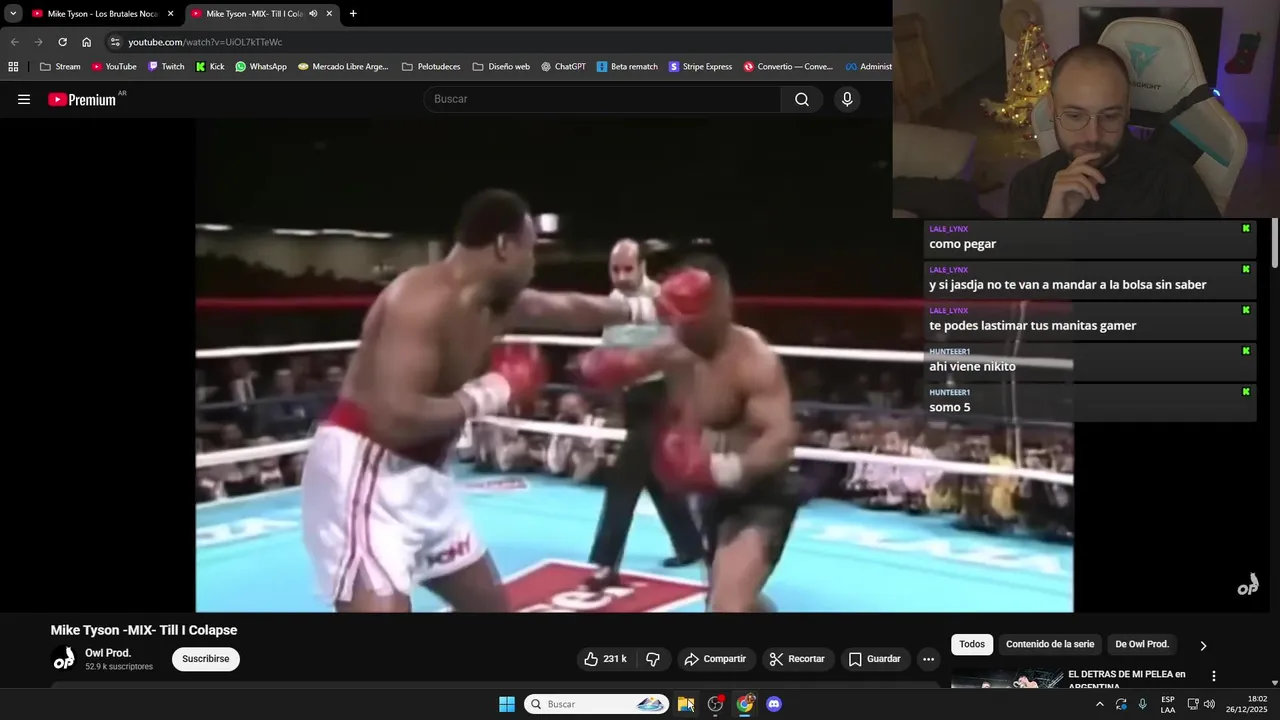Close the Mike Tyson - Los Brutales tab
Image resolution: width=1280 pixels, height=720 pixels.
click(170, 14)
